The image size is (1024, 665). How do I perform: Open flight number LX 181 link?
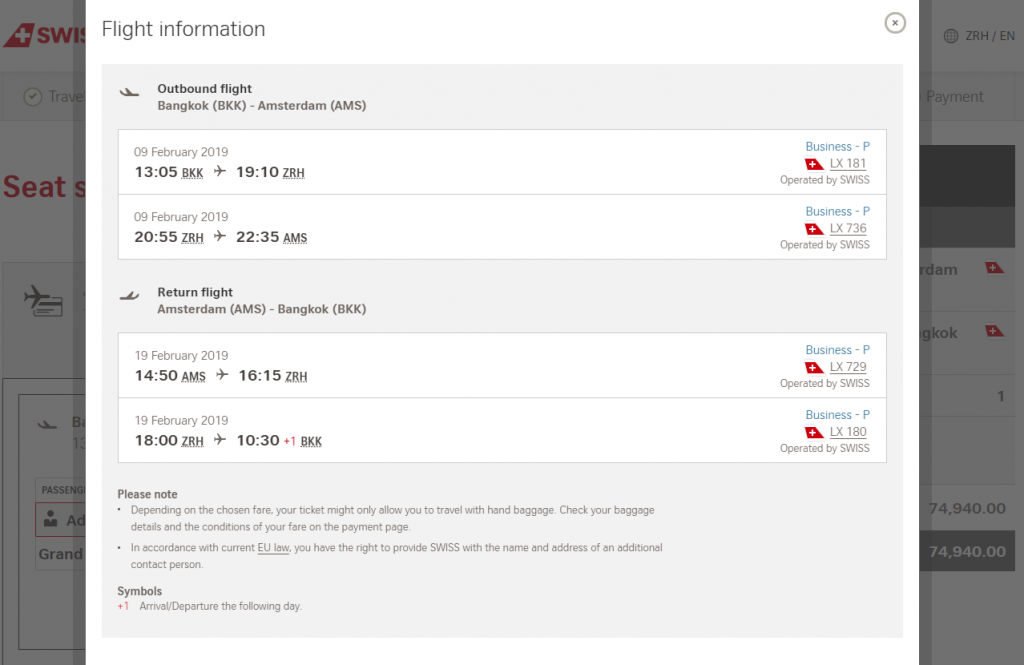(848, 163)
